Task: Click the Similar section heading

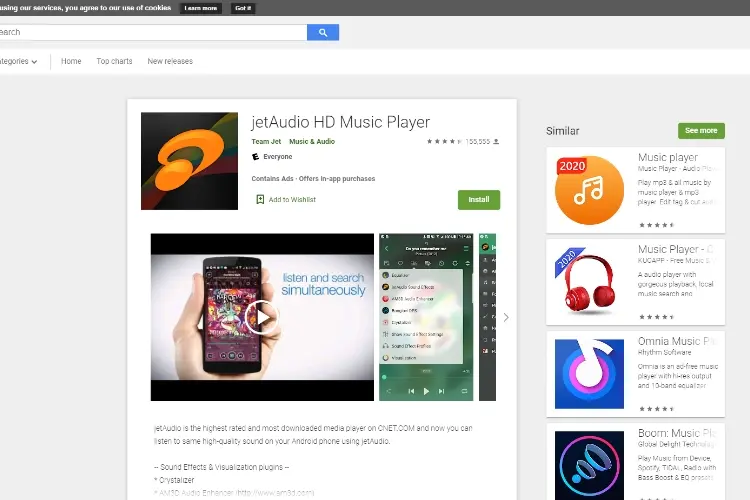Action: click(x=562, y=131)
